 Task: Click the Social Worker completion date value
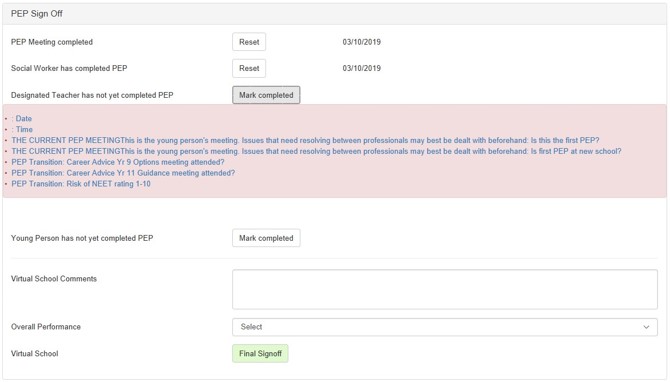coord(361,68)
